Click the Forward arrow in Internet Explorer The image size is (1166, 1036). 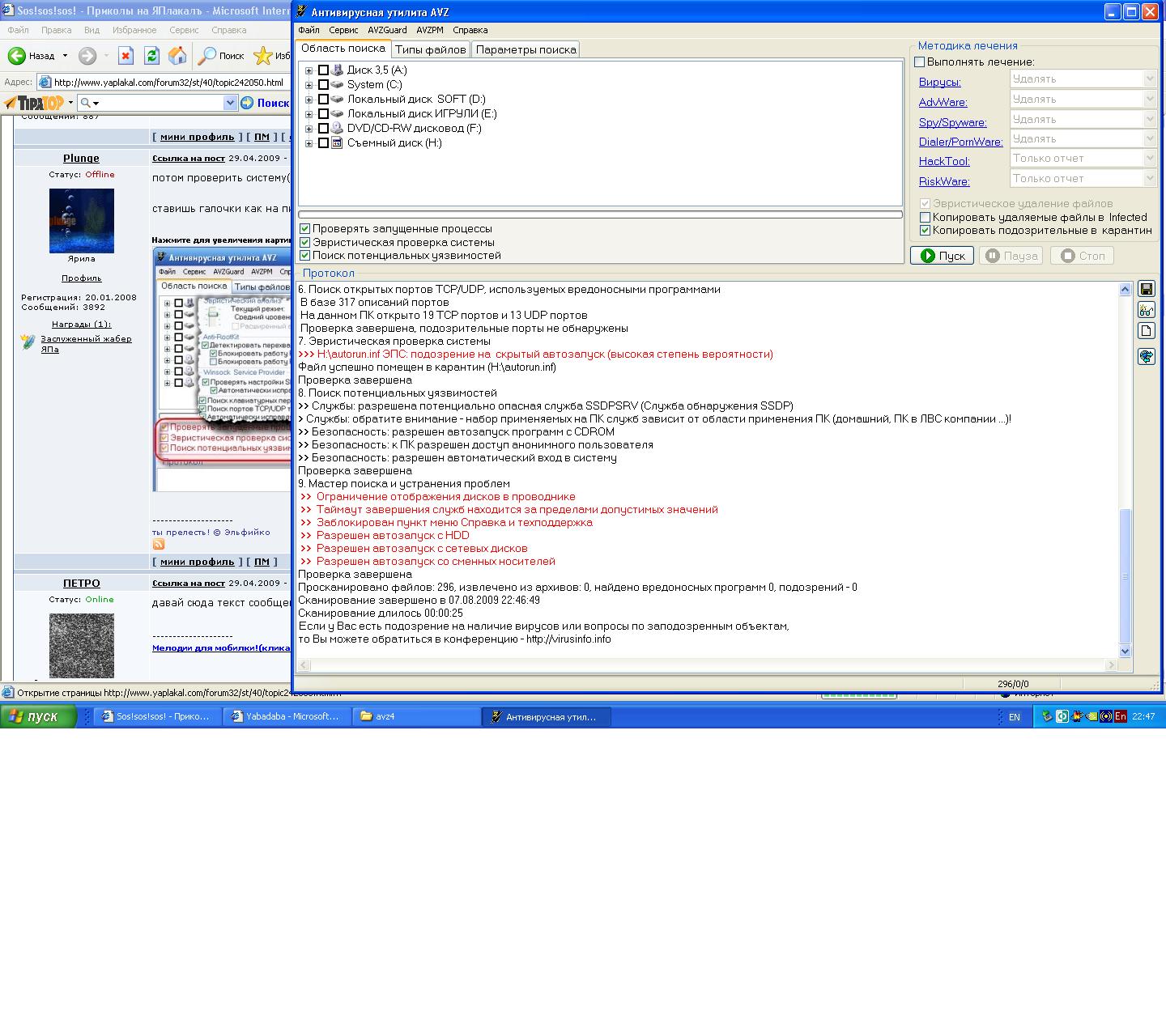pyautogui.click(x=87, y=56)
